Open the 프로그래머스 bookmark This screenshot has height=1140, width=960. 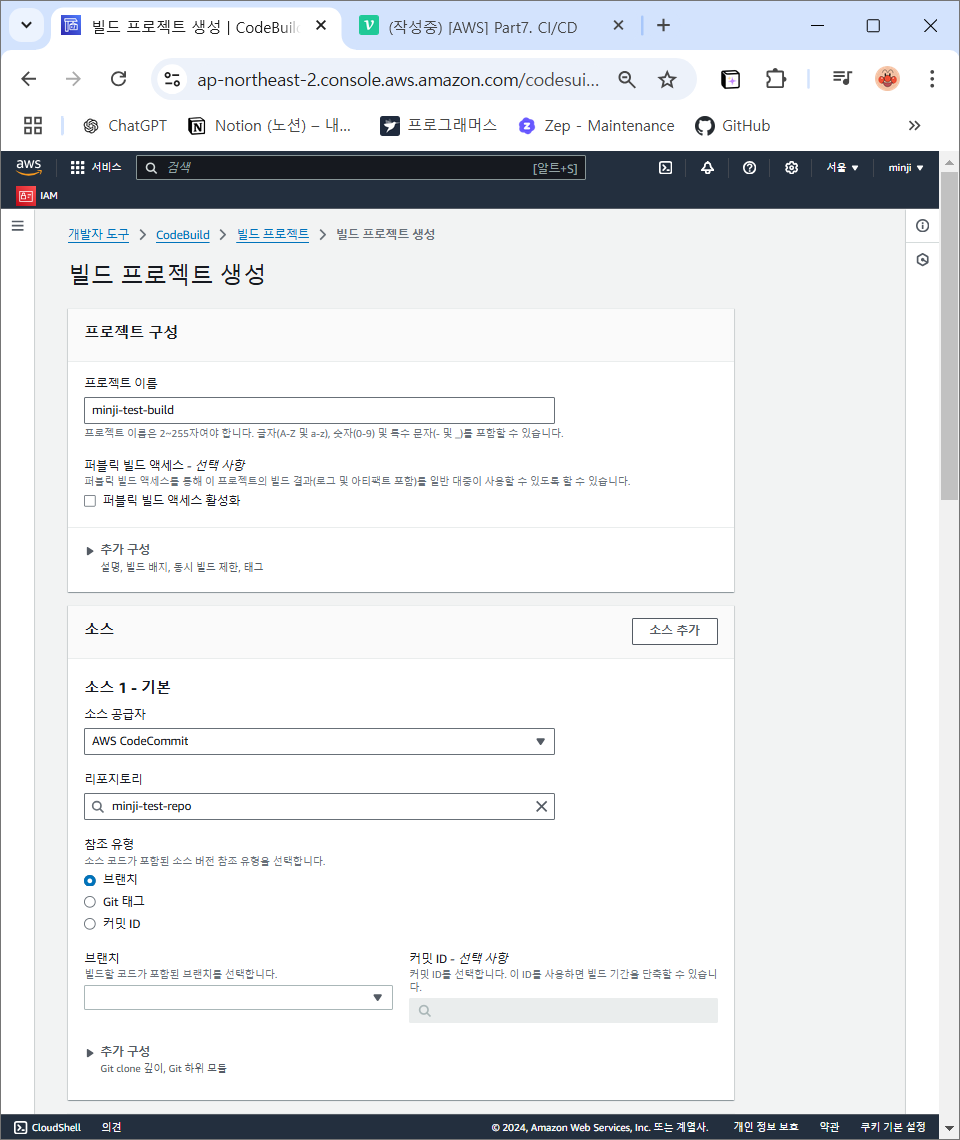439,126
